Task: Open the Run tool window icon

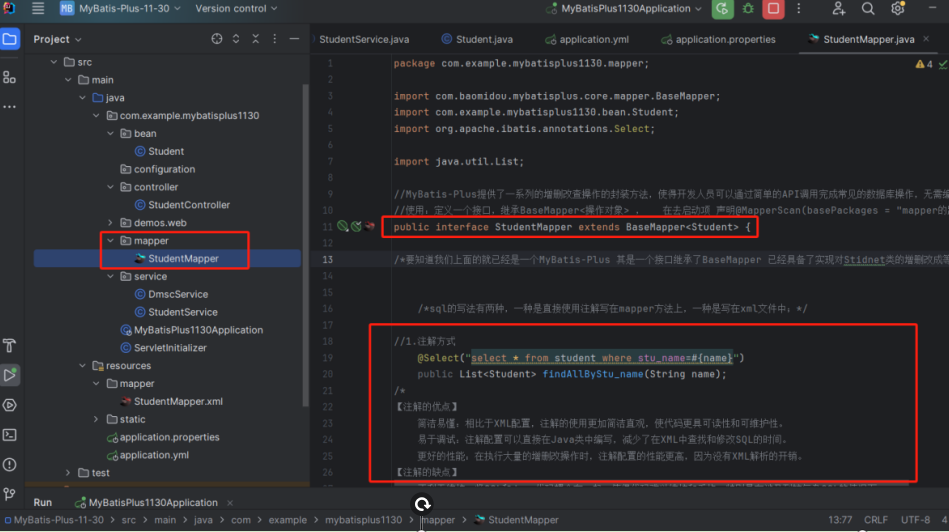Action: click(x=10, y=375)
